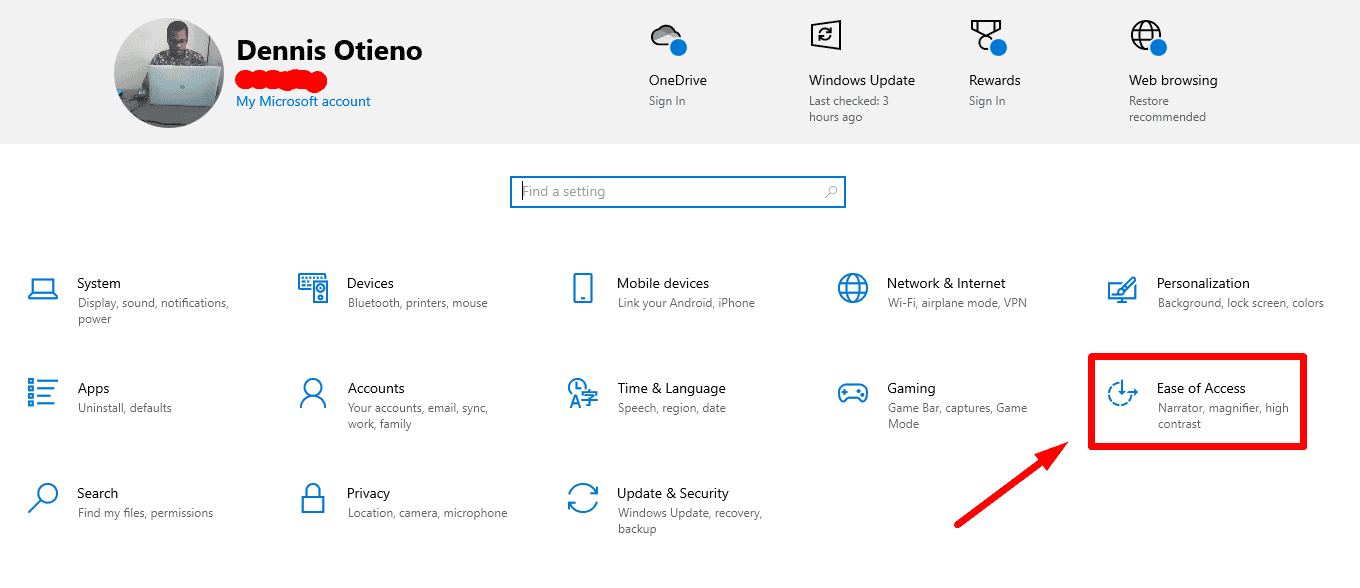Click the user profile picture
This screenshot has height=588, width=1360.
[x=169, y=73]
